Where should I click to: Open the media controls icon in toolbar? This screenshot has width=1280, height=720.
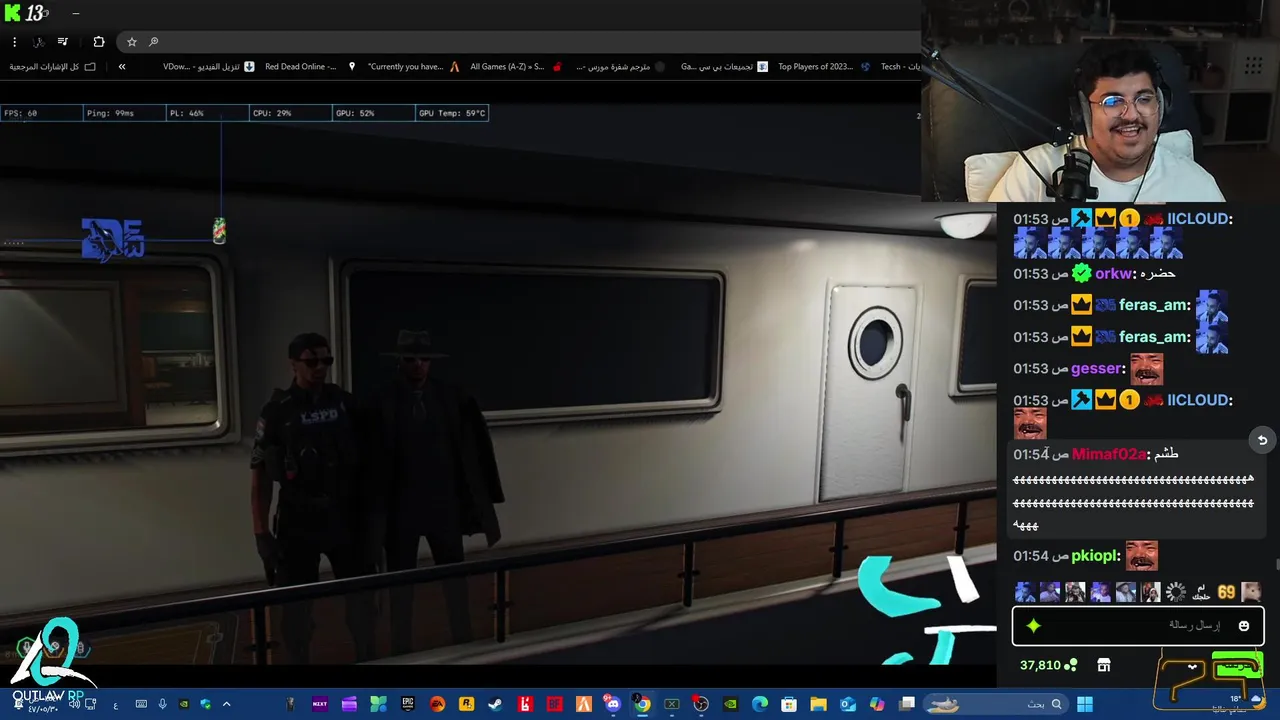(62, 41)
